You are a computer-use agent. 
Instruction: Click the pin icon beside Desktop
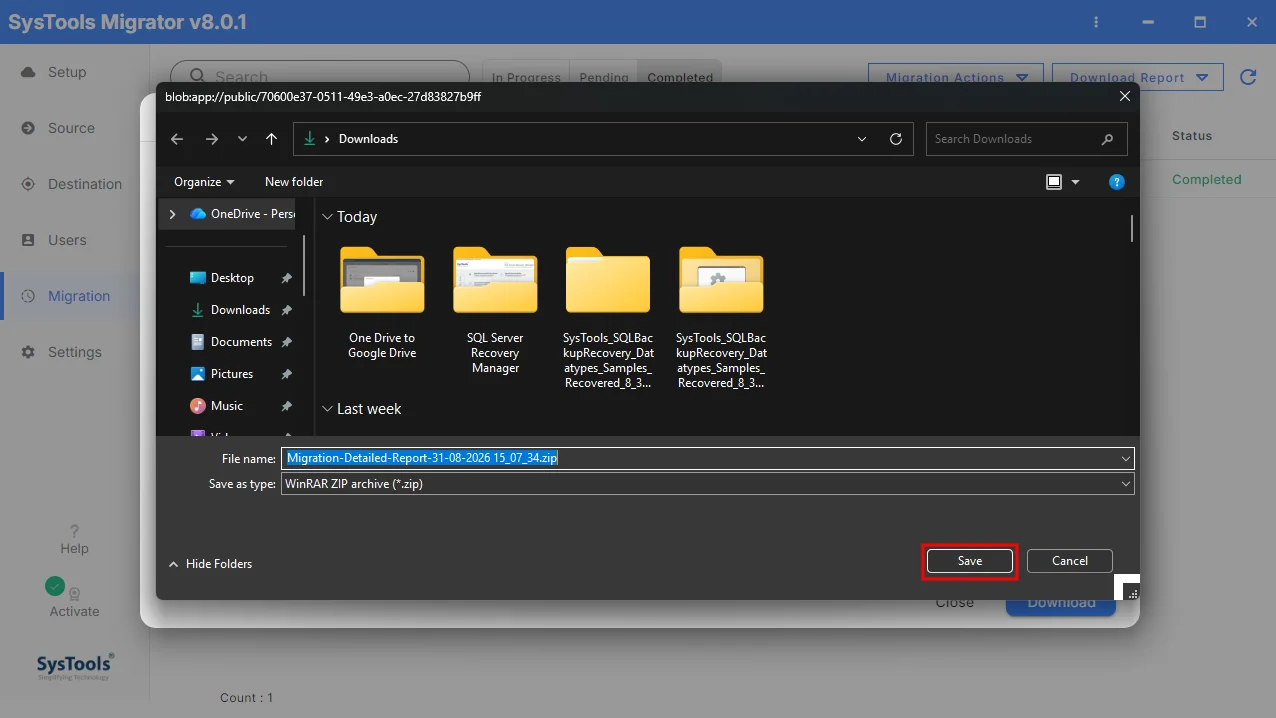[286, 278]
